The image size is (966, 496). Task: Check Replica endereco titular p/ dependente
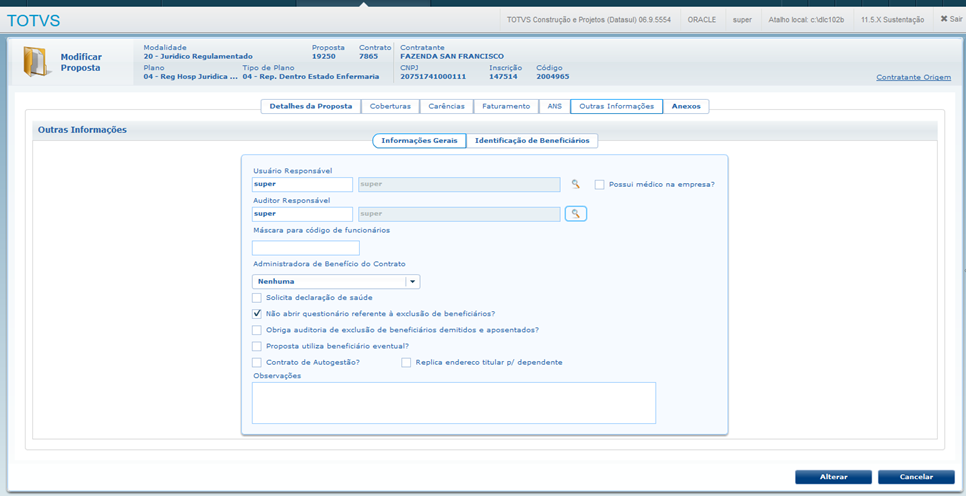click(x=406, y=362)
